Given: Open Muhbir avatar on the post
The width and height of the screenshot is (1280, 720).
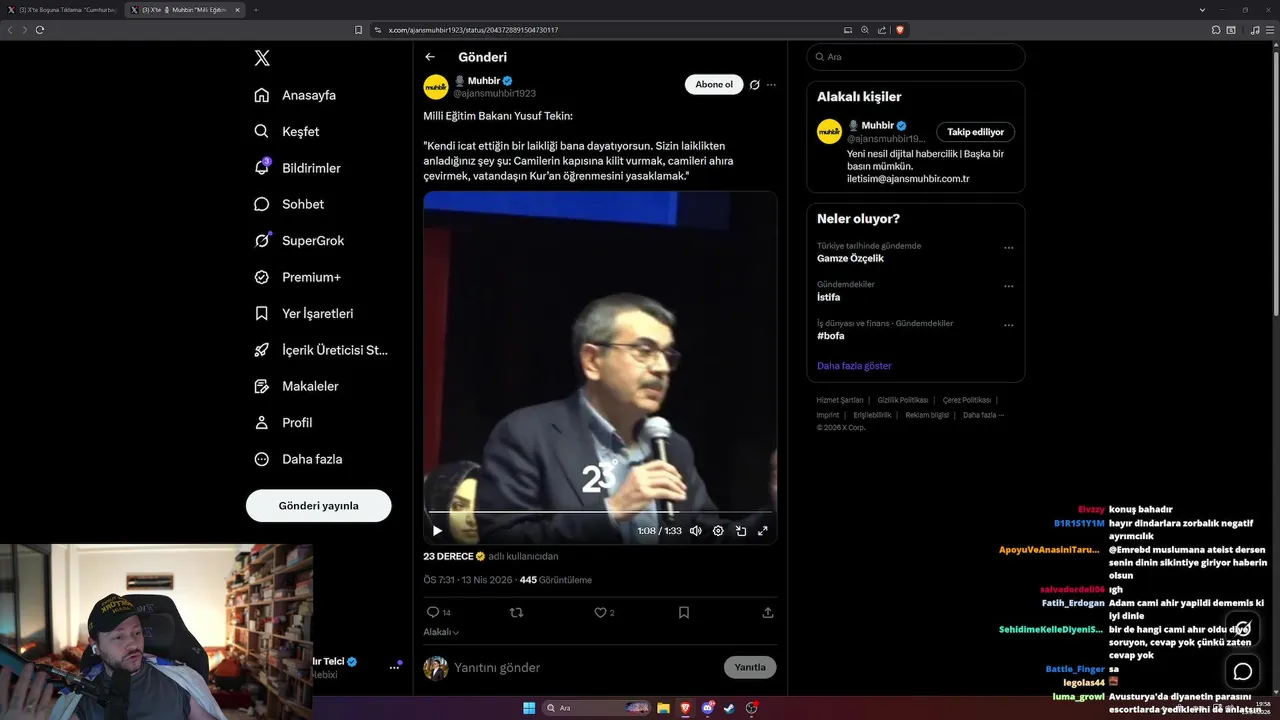Looking at the screenshot, I should (436, 87).
